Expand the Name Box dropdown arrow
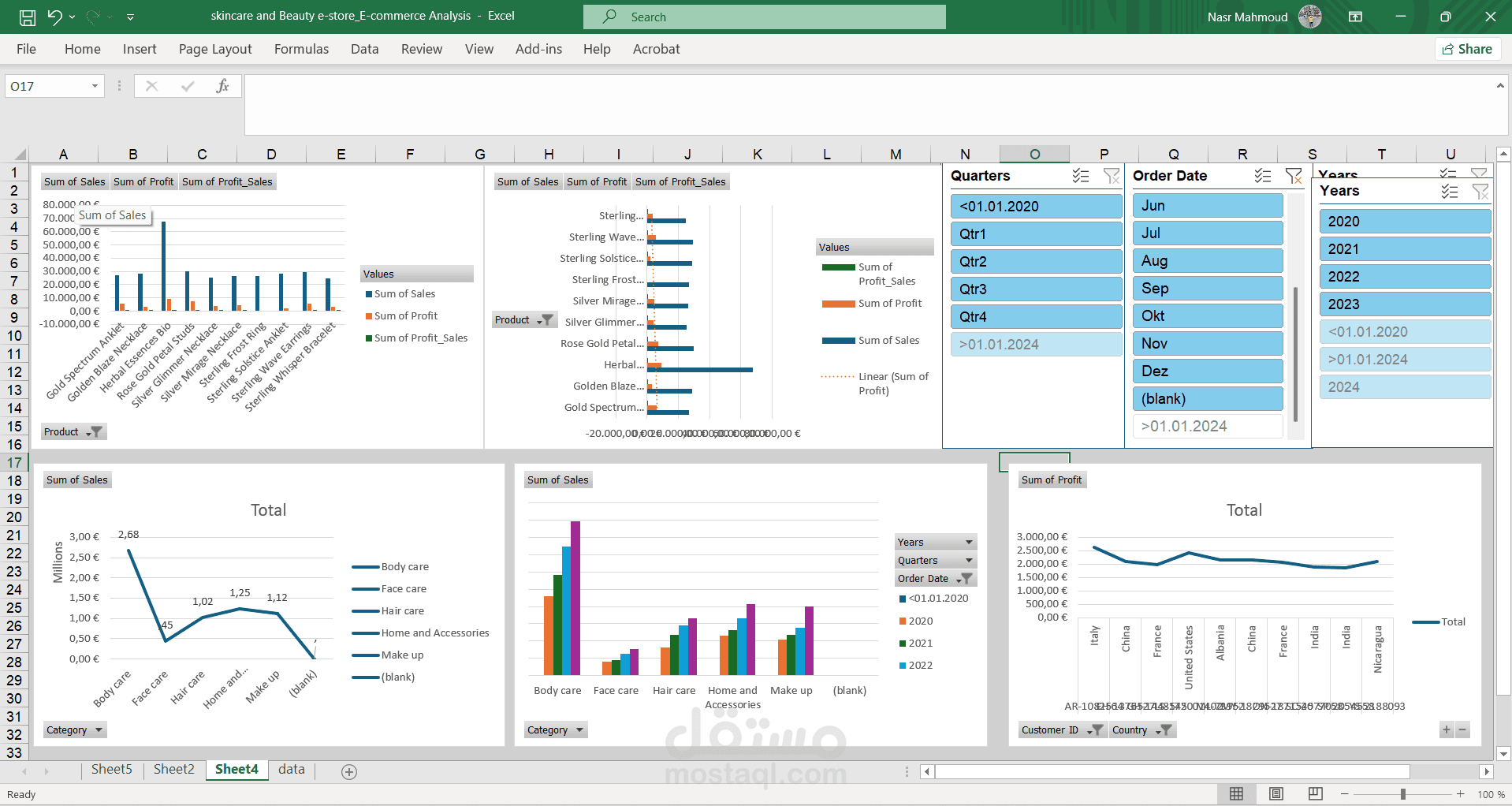1512x806 pixels. click(95, 86)
